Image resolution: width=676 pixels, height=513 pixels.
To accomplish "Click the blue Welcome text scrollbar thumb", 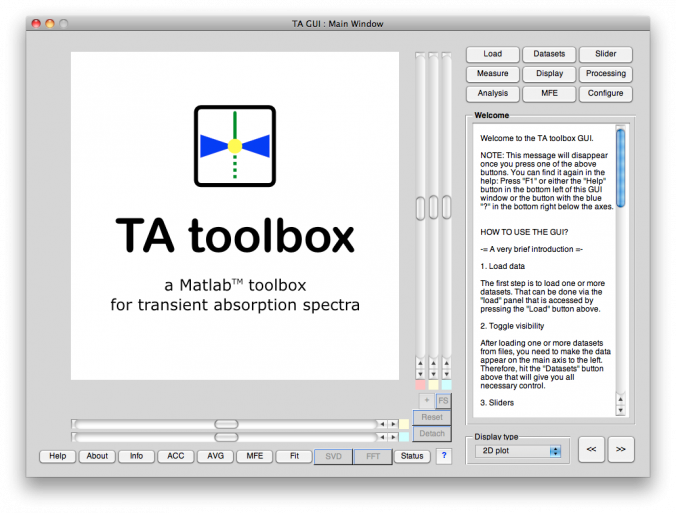I will (620, 168).
